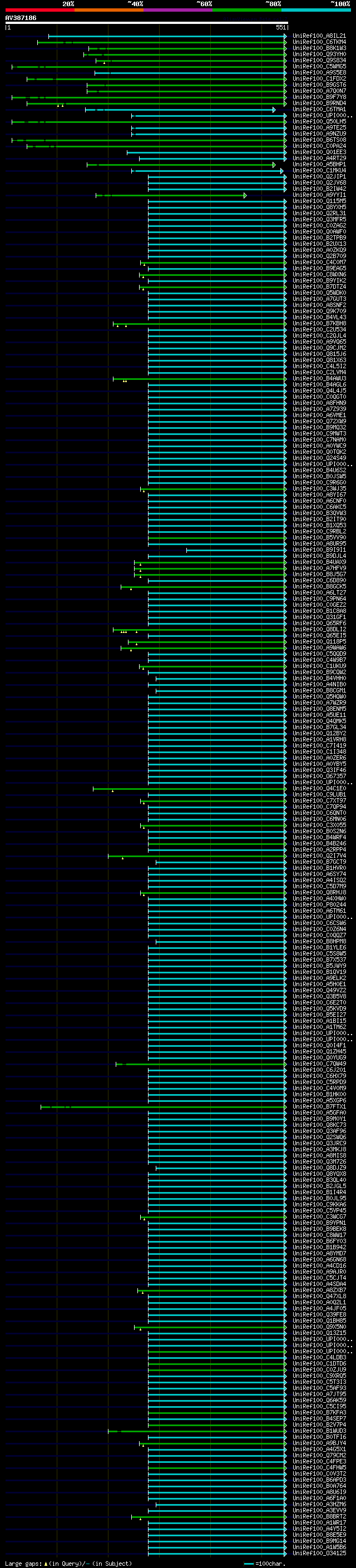The height and width of the screenshot is (1568, 356).
Task: Select the UniRef100_B6TS08 label
Action: (x=319, y=140)
